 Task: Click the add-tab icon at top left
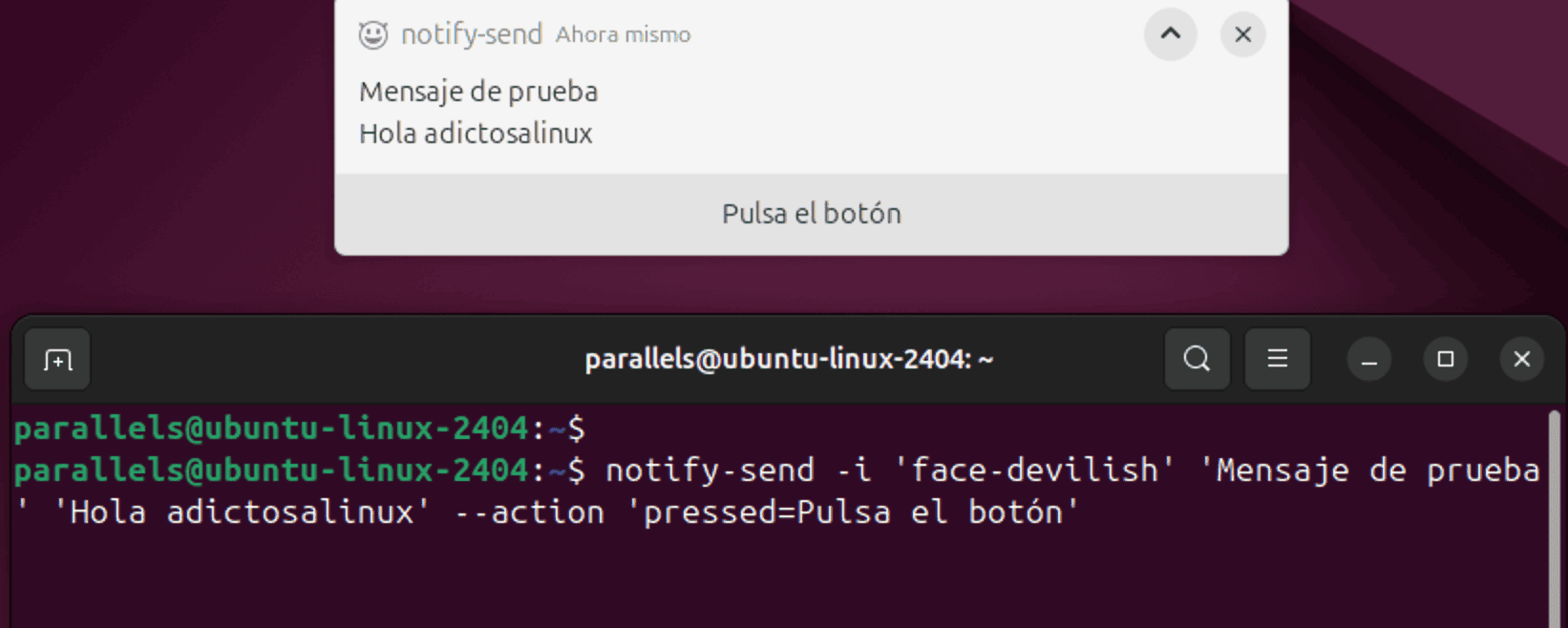coord(56,360)
